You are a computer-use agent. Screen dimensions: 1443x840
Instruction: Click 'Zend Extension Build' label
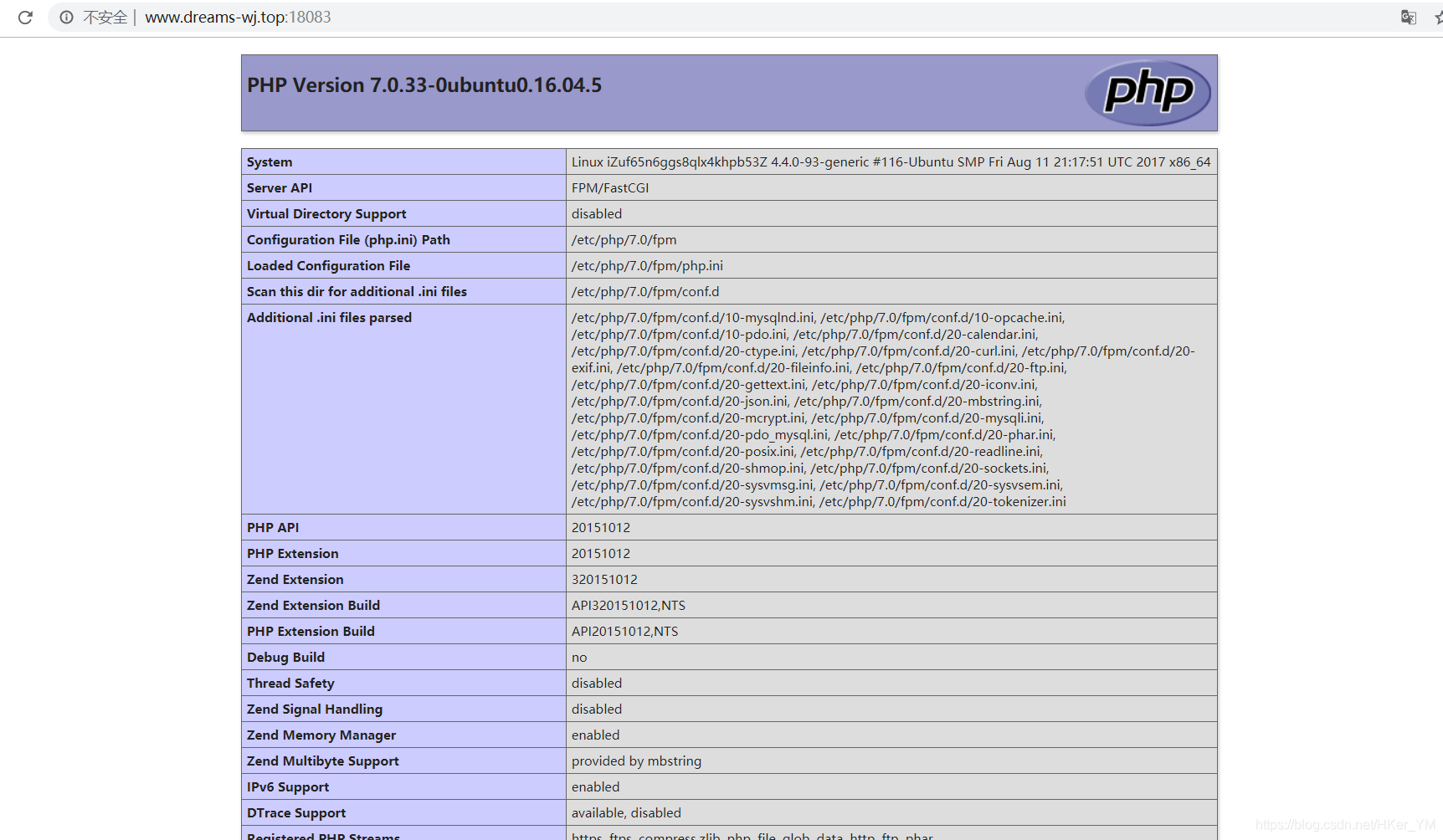click(313, 606)
